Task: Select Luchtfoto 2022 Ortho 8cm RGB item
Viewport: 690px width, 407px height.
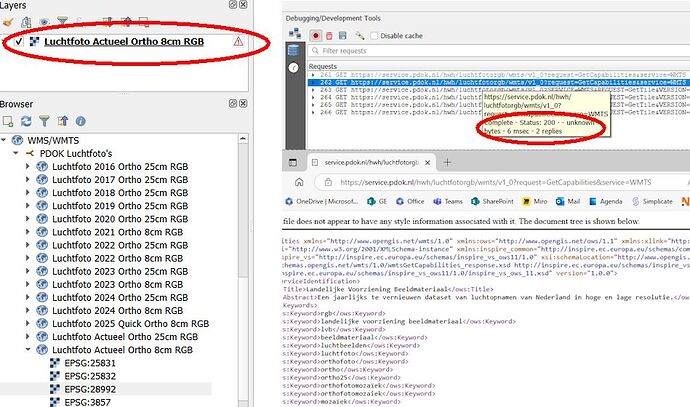Action: [117, 258]
